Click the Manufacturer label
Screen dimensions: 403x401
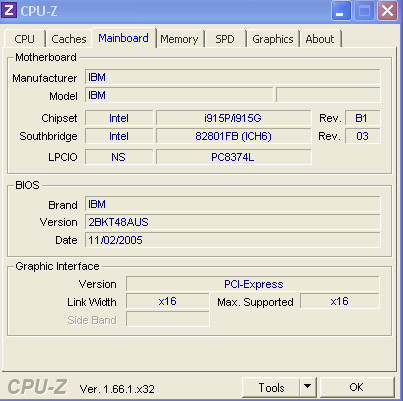click(45, 78)
